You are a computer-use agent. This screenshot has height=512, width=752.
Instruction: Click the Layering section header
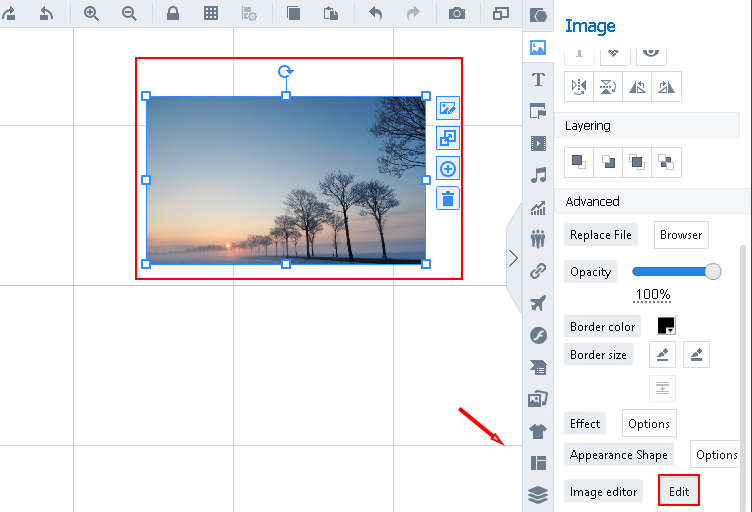coord(646,126)
